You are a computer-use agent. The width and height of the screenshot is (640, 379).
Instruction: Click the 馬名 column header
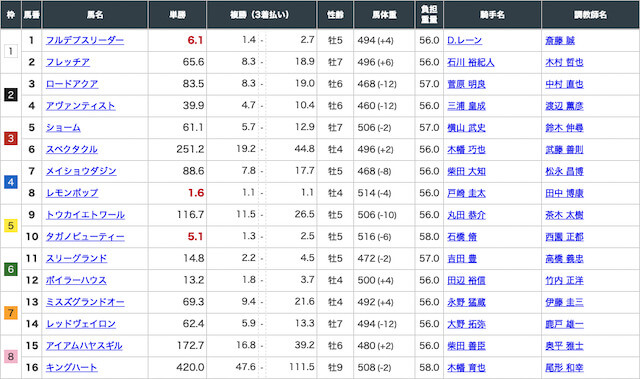pos(95,15)
